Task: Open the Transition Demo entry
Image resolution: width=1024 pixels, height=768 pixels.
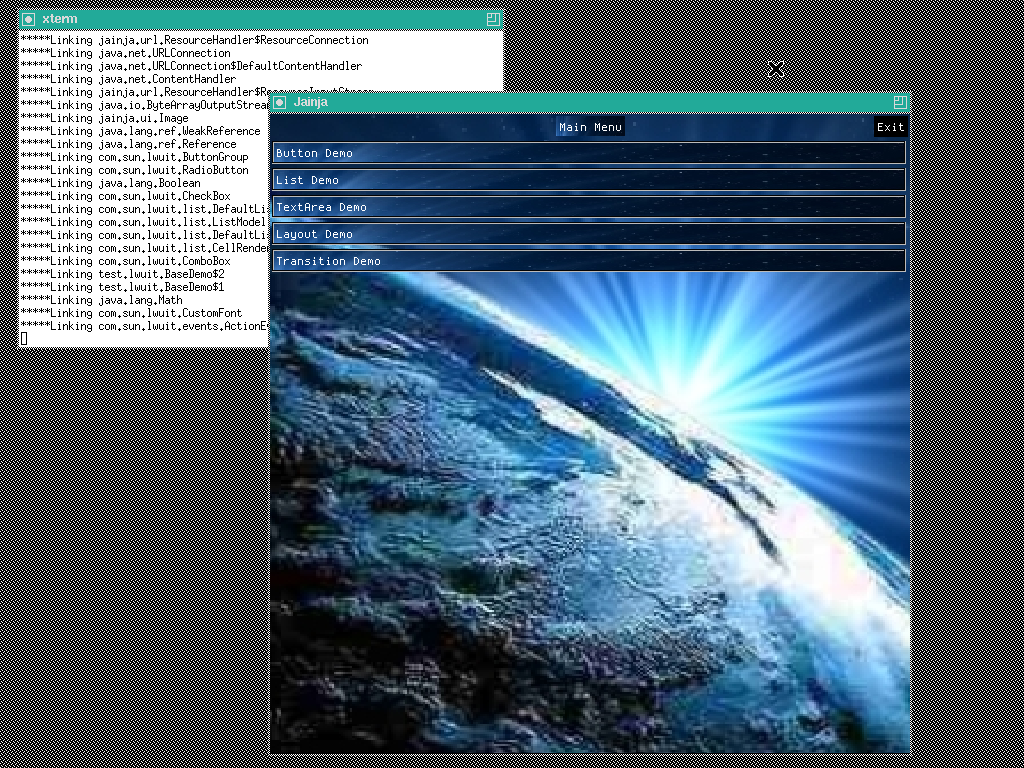Action: [x=589, y=261]
